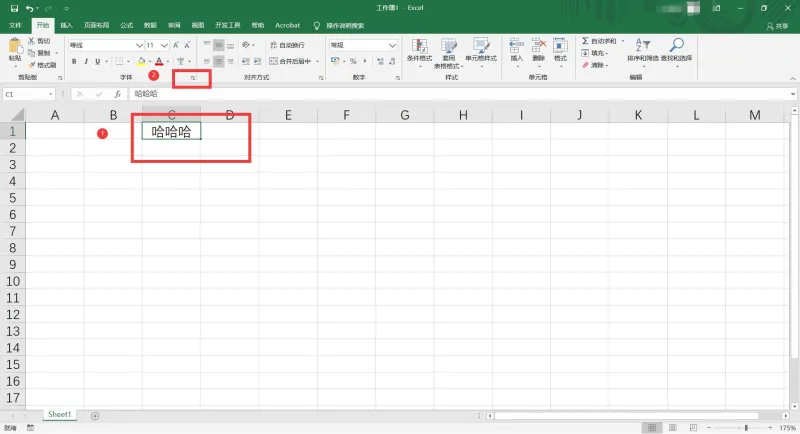Screen dimensions: 800x434
Task: Open Cell Styles (单元格样式)
Action: click(481, 51)
